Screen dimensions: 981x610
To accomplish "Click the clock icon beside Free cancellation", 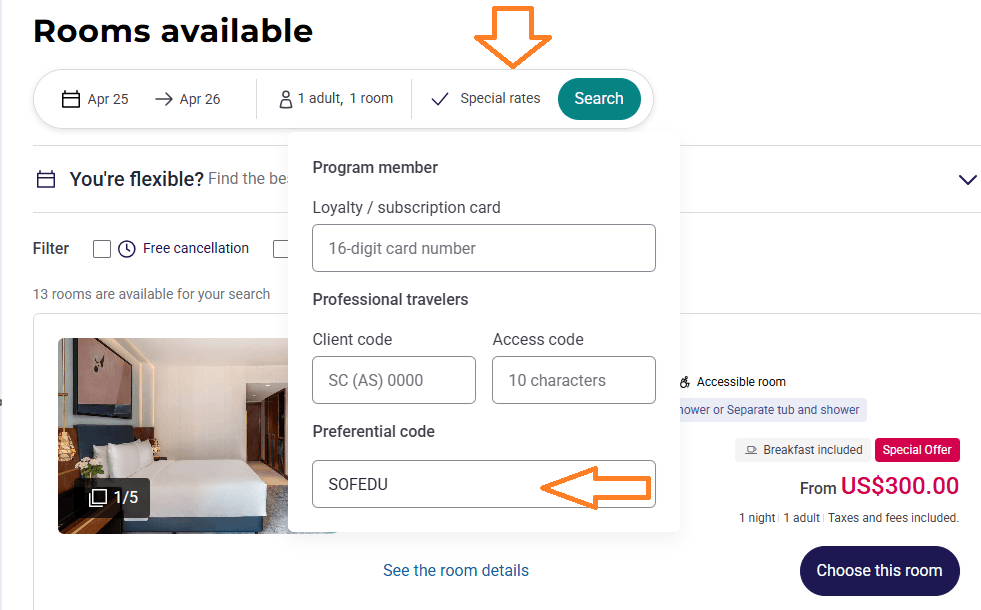I will coord(127,249).
